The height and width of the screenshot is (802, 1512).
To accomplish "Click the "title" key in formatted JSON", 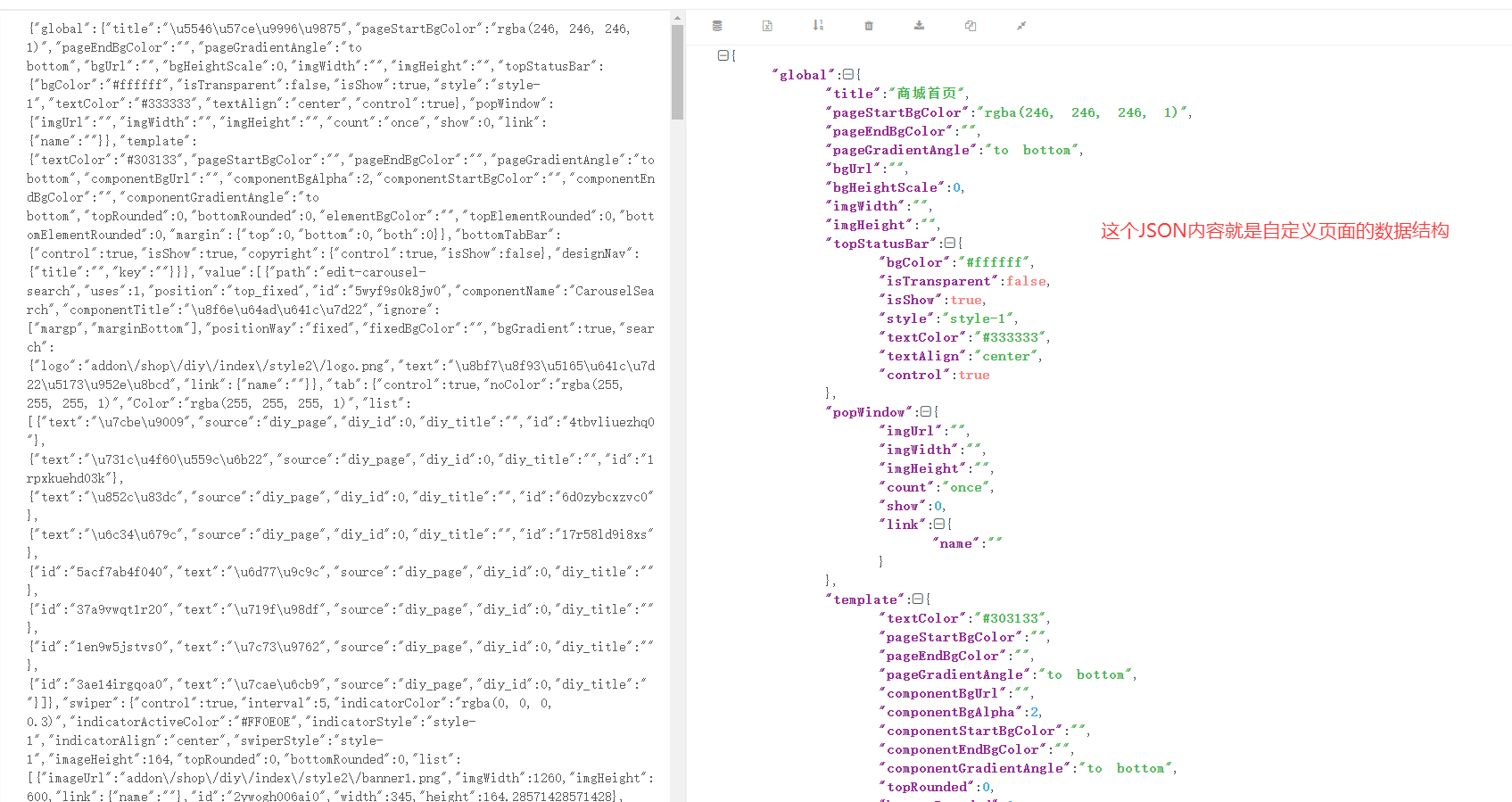I will click(854, 94).
